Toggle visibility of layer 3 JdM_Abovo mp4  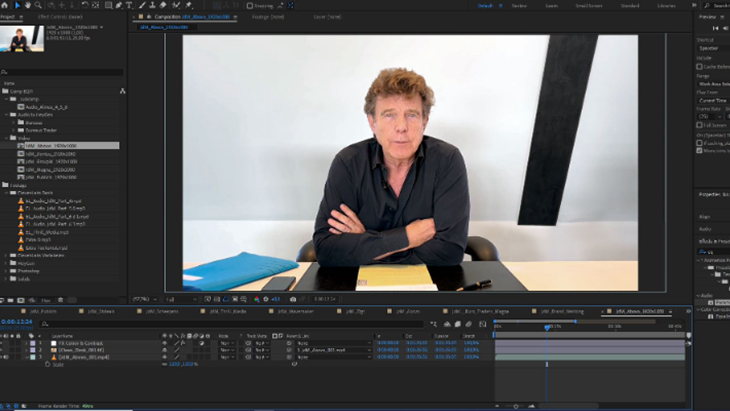click(2, 357)
